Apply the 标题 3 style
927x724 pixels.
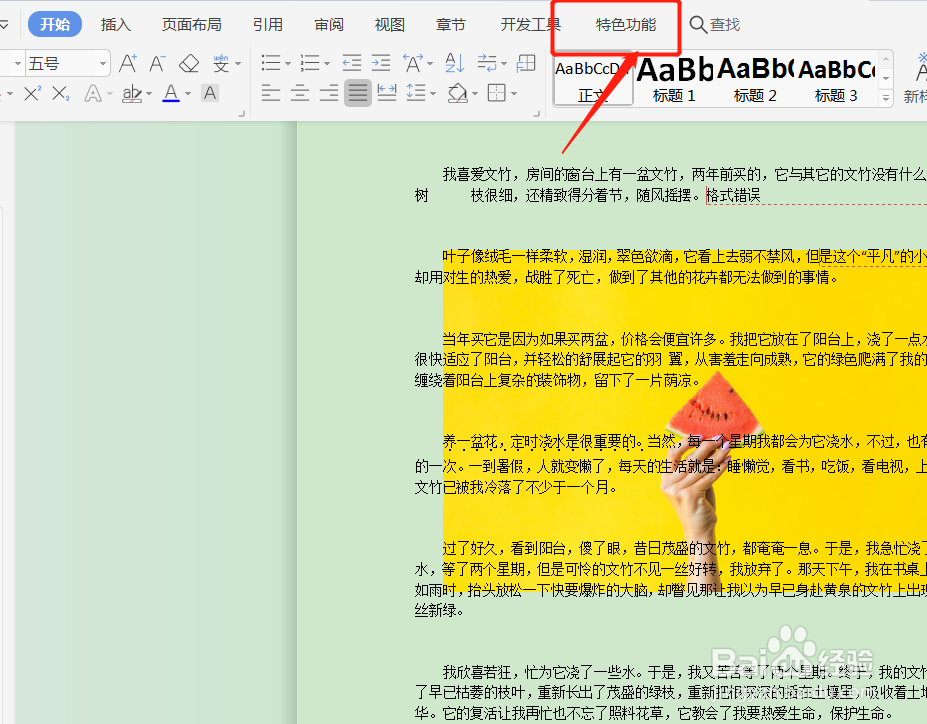tap(835, 80)
